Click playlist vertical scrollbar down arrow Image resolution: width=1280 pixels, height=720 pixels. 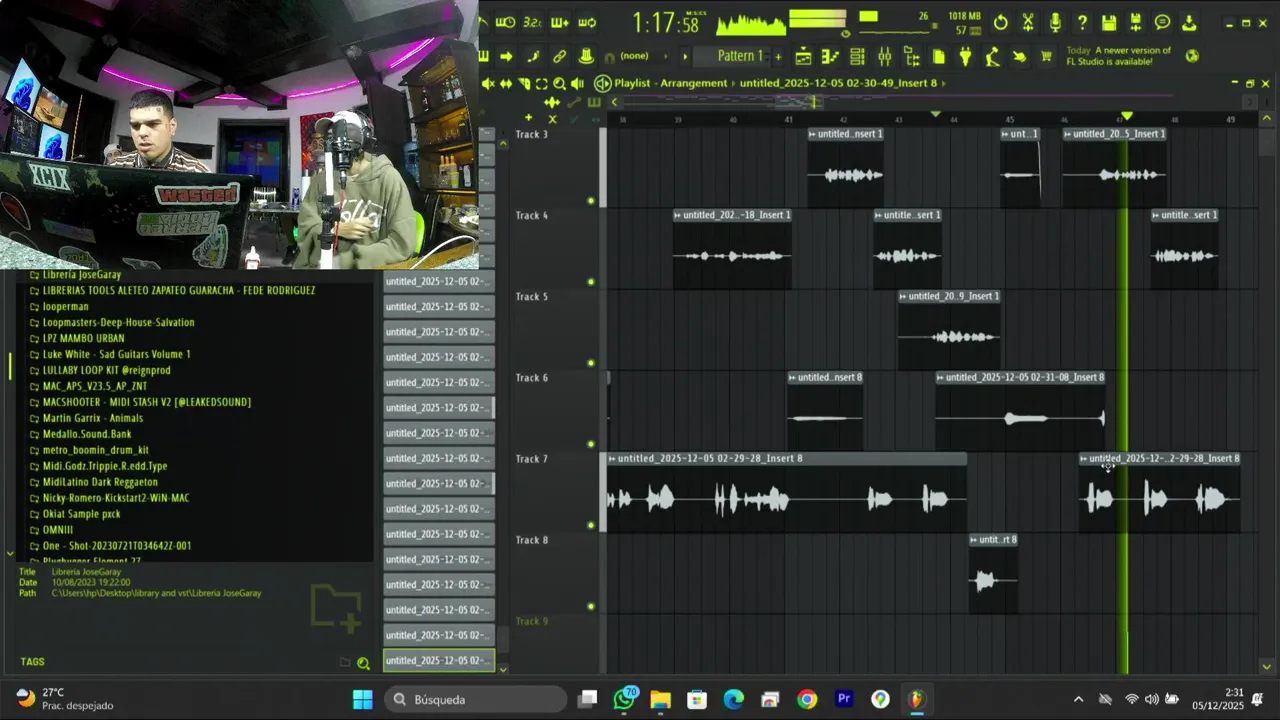pos(1267,667)
